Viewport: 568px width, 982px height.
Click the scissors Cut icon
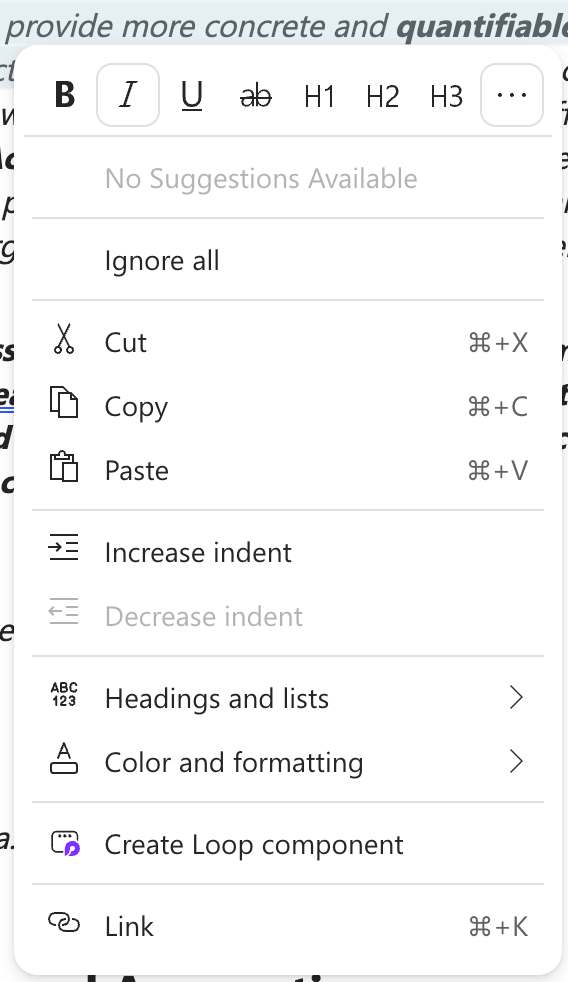64,339
